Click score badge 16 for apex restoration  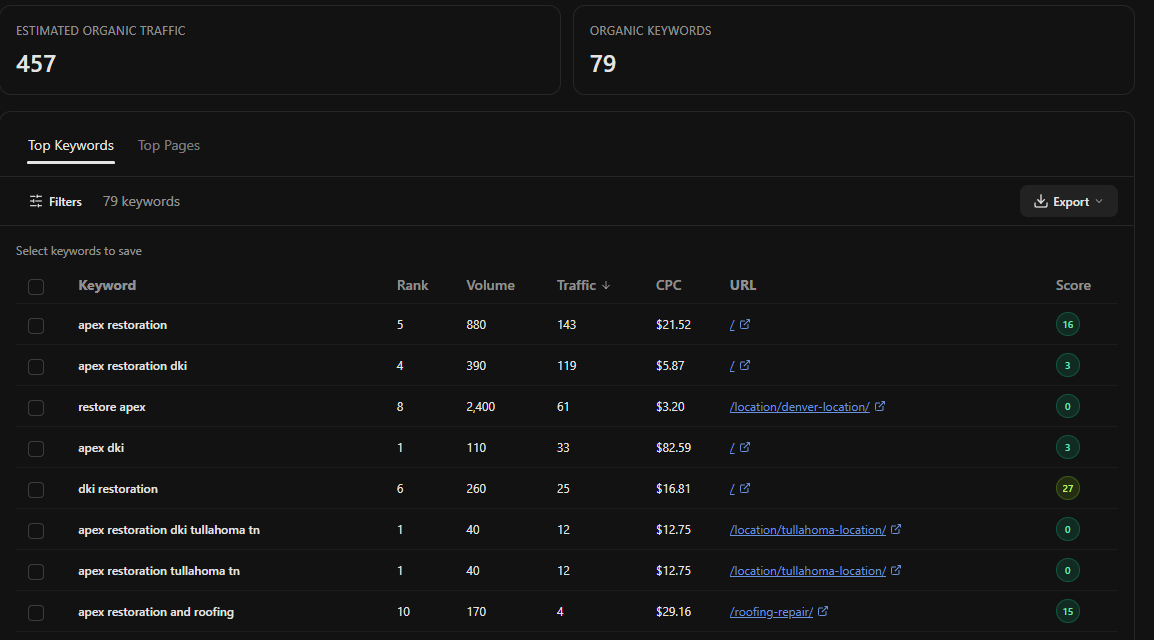[1067, 324]
